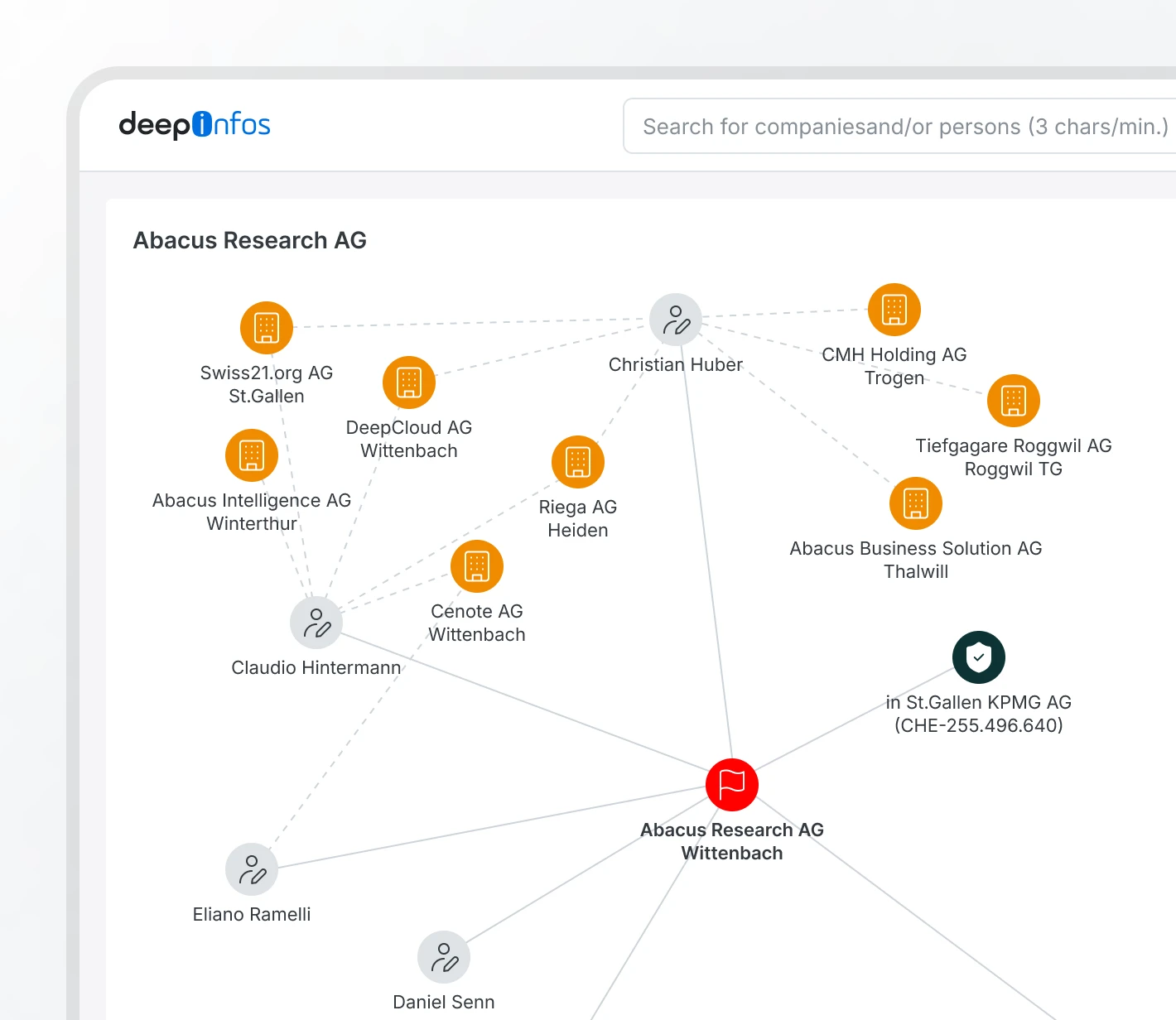
Task: Click the Abacus Research AG Wittenbach label
Action: tap(732, 841)
